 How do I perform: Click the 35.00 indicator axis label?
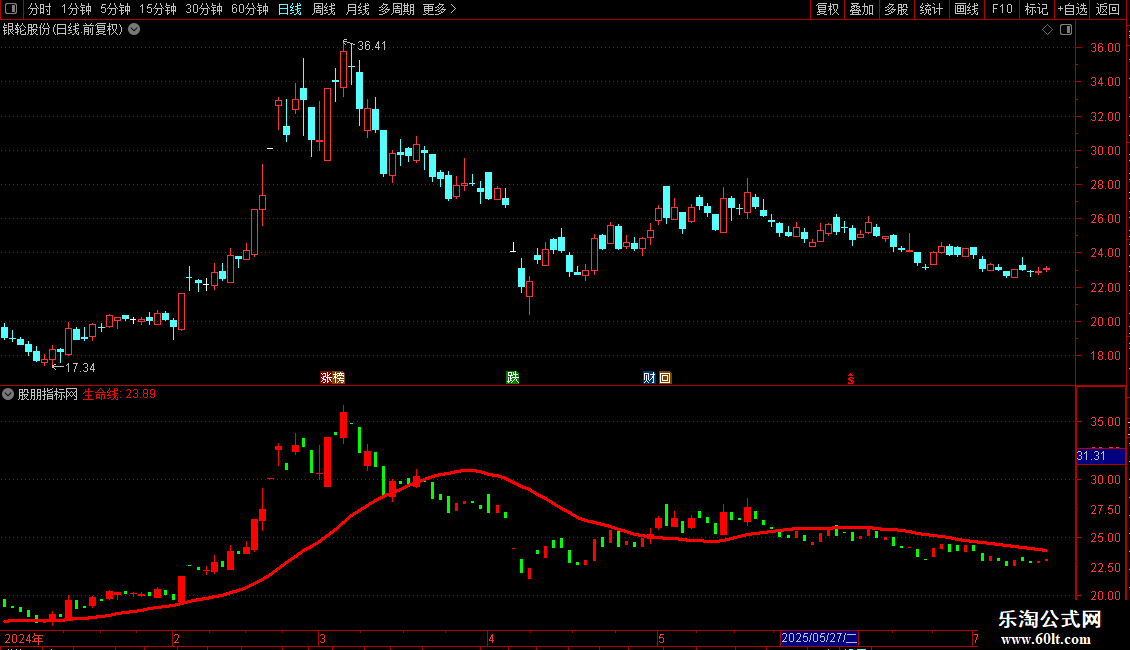(x=1105, y=422)
